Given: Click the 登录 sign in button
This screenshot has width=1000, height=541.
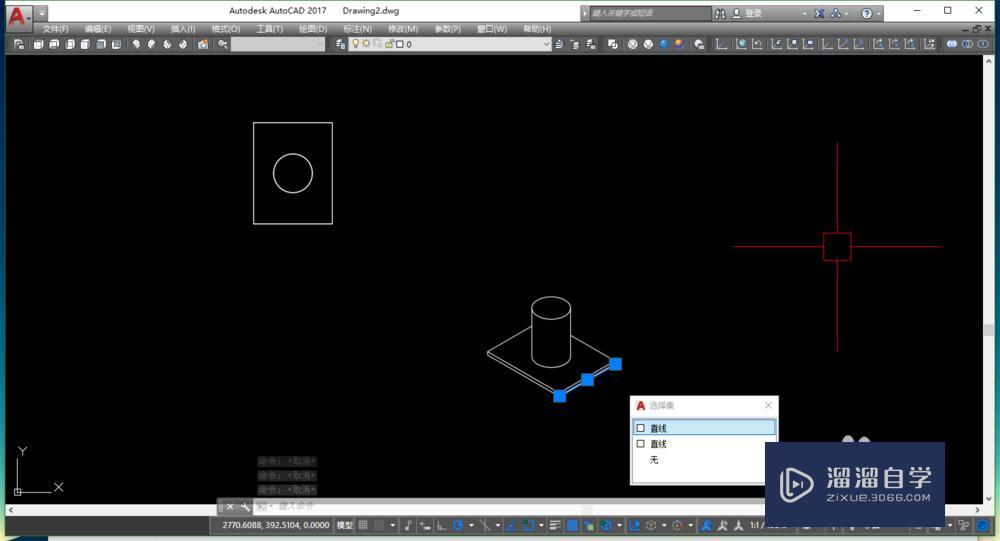Looking at the screenshot, I should 747,13.
